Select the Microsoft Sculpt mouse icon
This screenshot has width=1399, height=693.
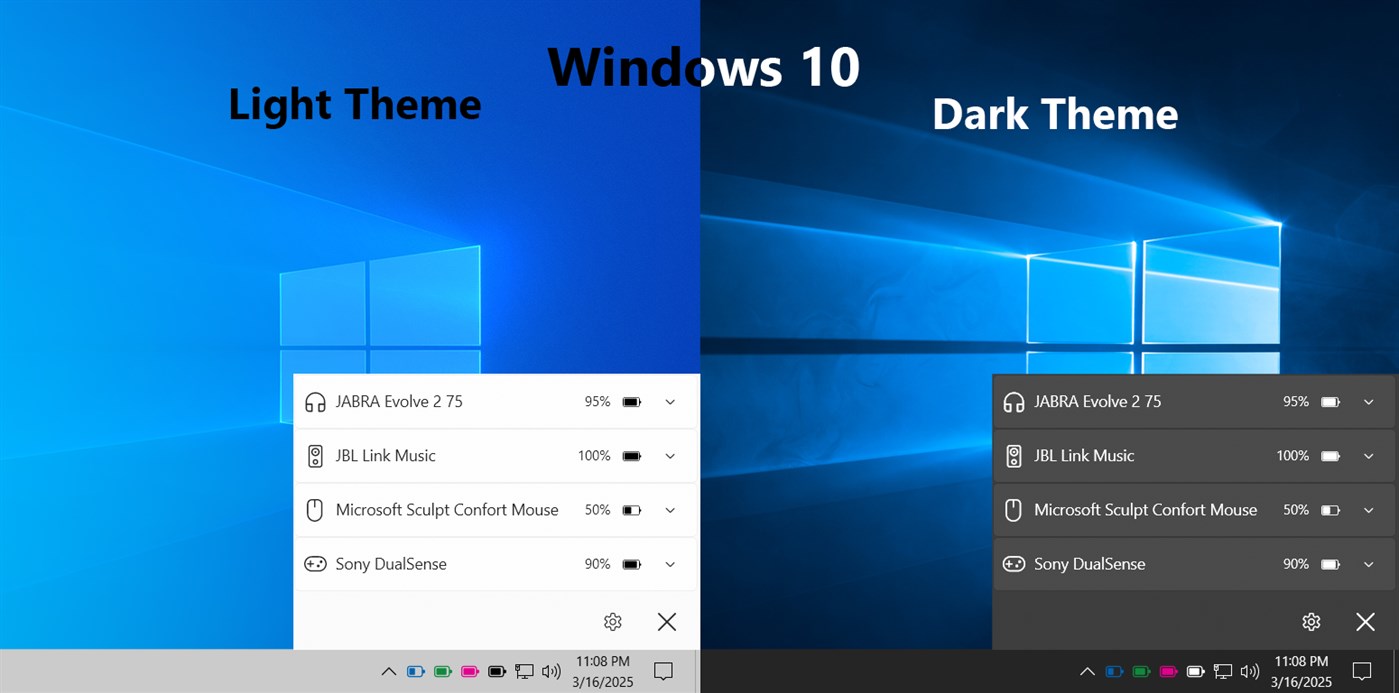click(x=315, y=510)
